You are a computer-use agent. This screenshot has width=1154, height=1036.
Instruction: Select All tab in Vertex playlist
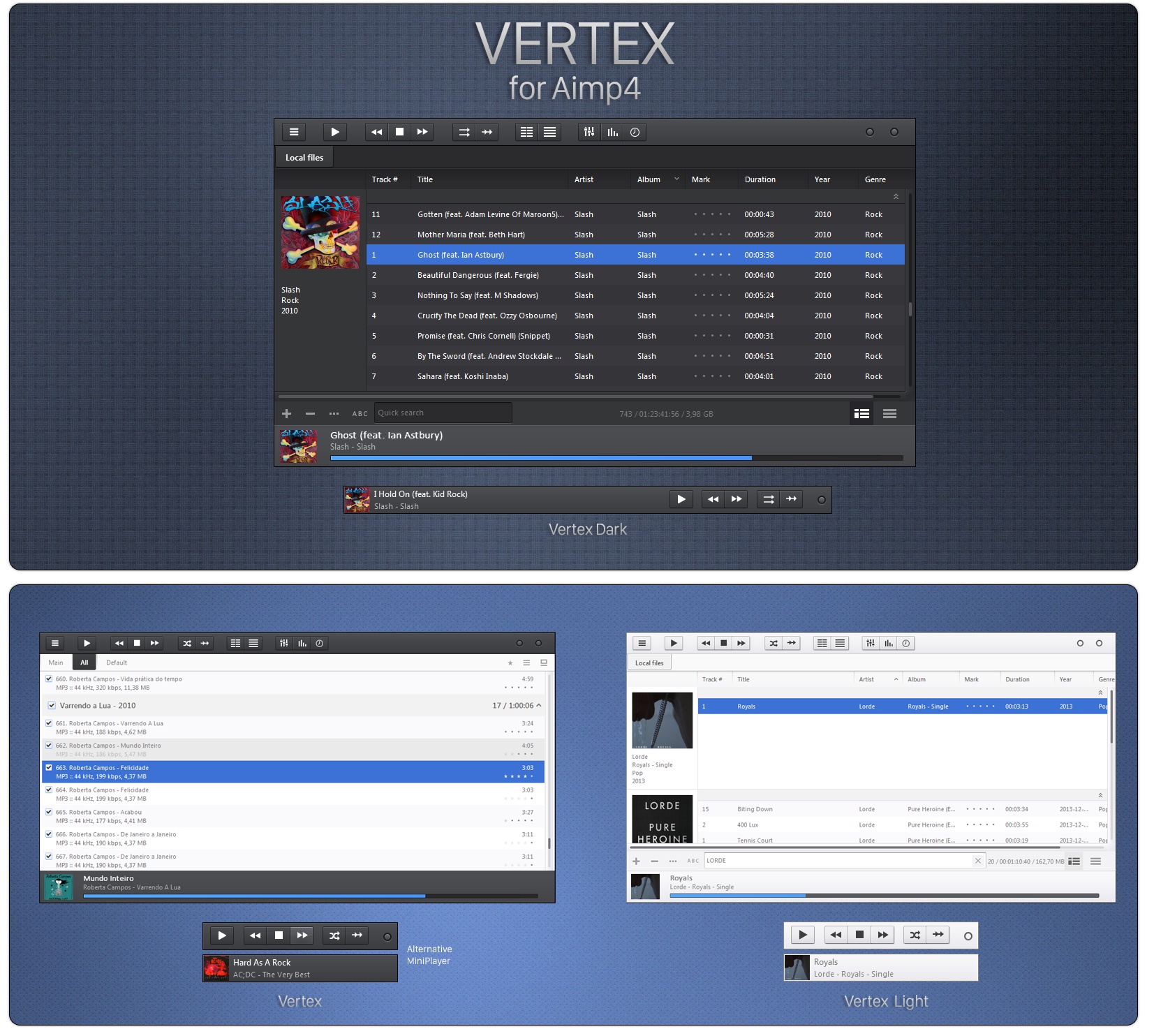pyautogui.click(x=84, y=663)
